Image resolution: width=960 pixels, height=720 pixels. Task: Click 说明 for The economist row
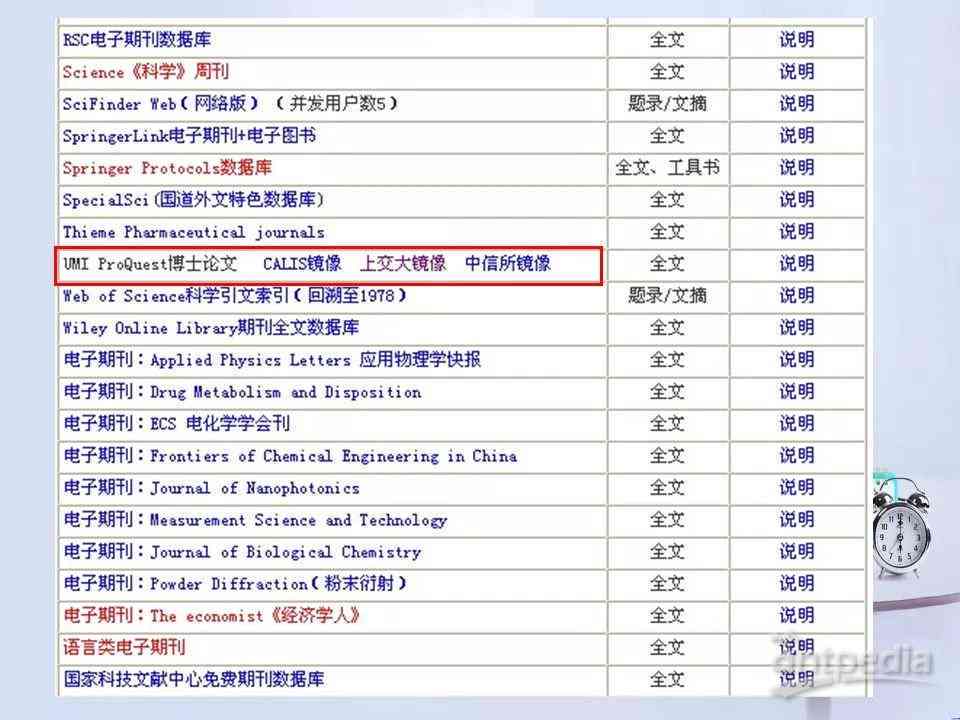[x=797, y=615]
